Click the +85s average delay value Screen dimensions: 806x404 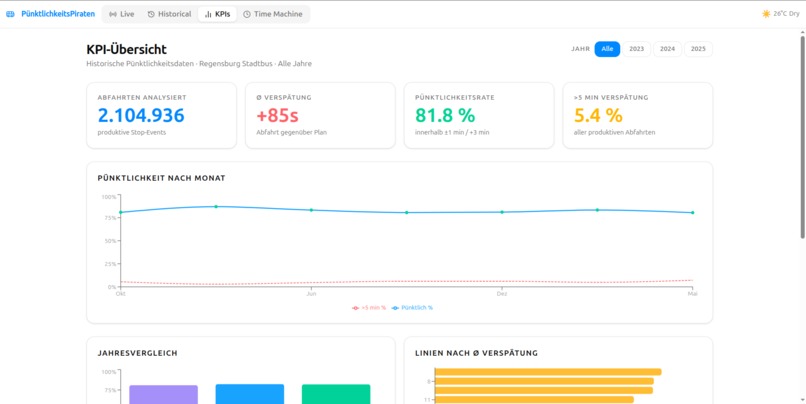click(277, 115)
